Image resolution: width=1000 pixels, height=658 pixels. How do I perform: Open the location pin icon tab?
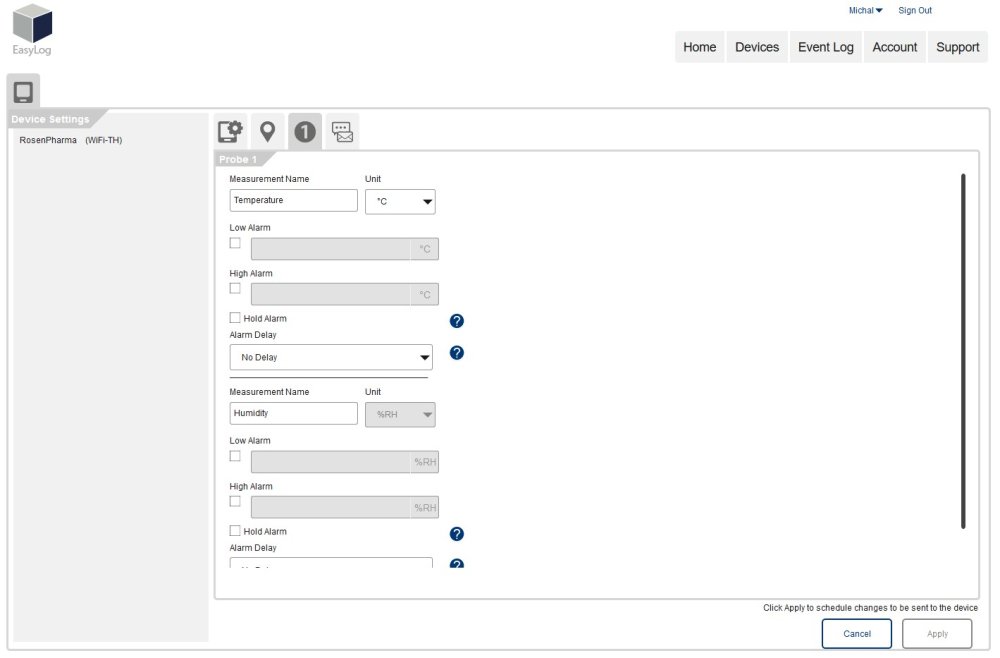coord(267,131)
